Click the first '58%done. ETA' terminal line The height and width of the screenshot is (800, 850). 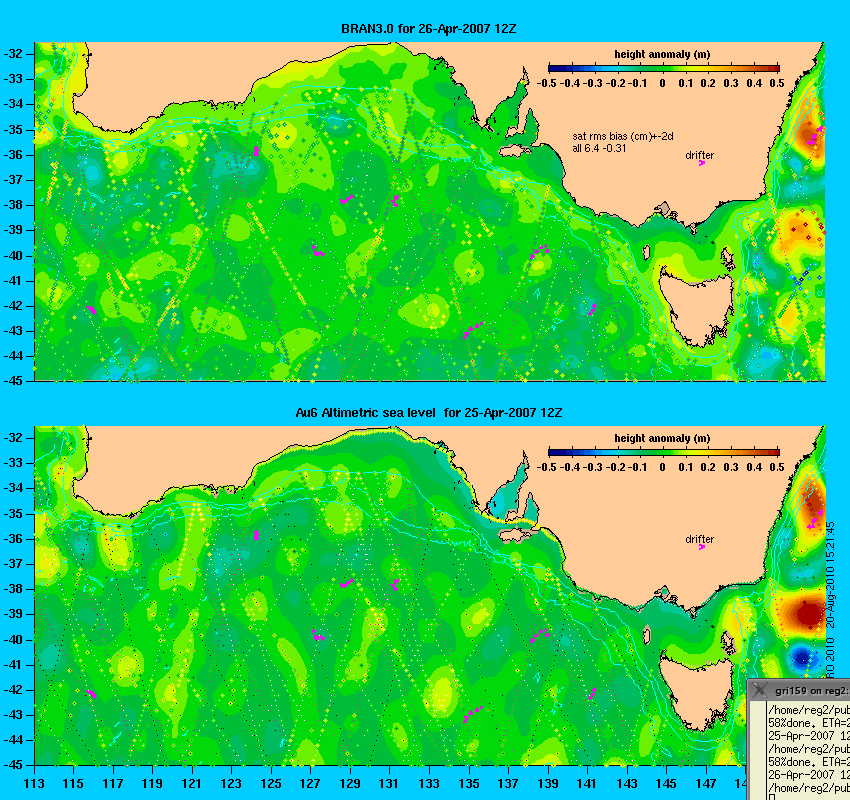pos(809,722)
